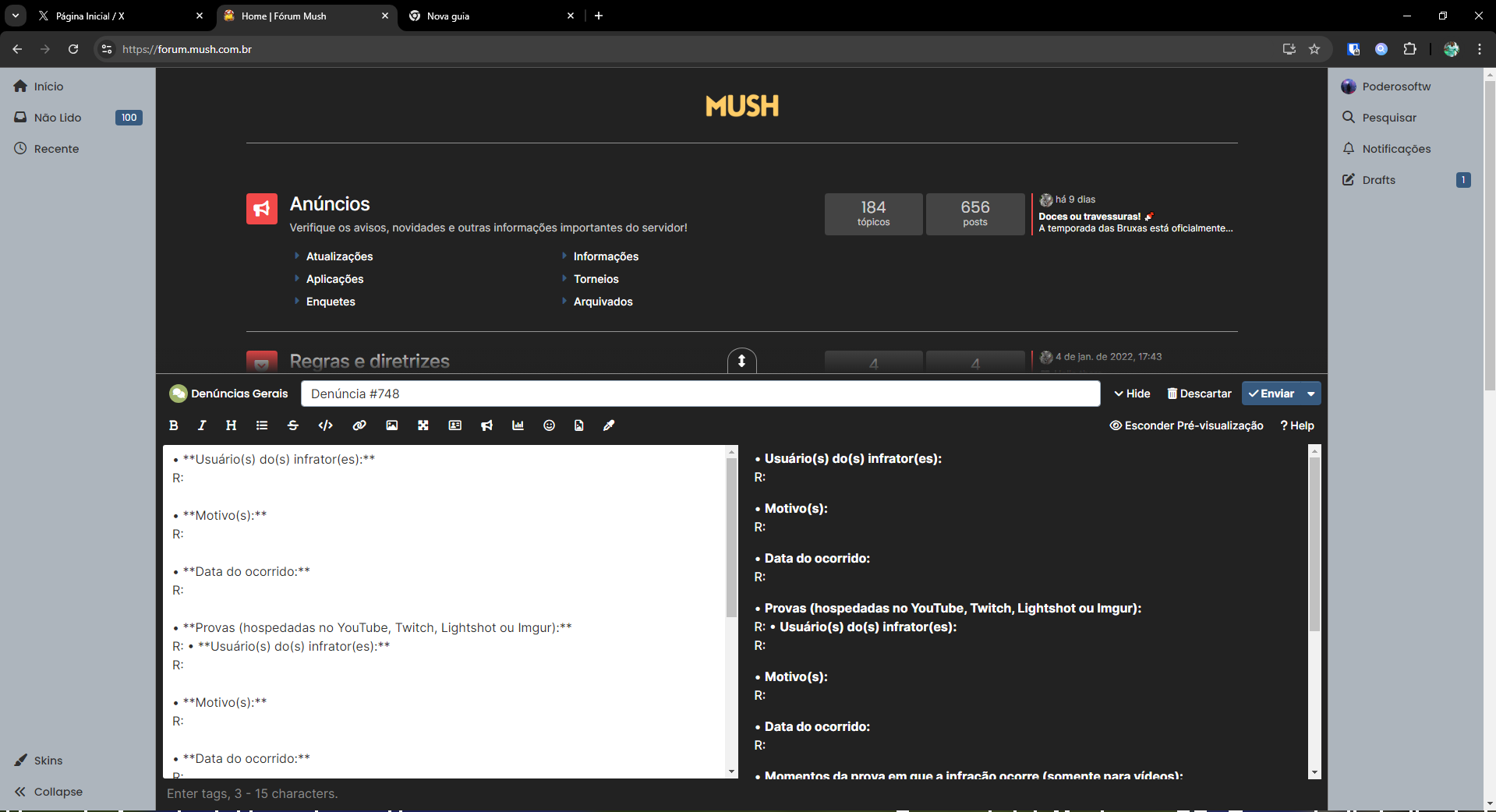This screenshot has width=1496, height=812.
Task: Click the MUSH logo
Action: tap(742, 106)
